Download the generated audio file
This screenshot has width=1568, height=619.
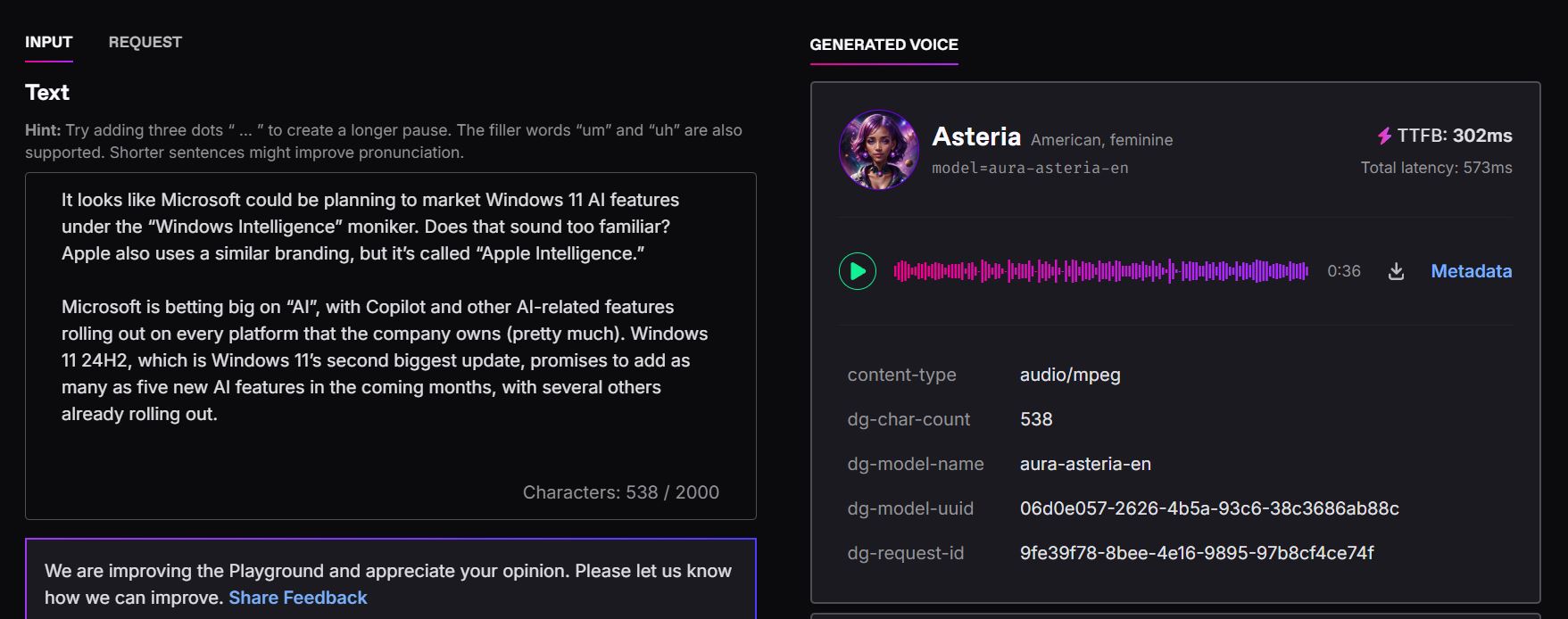pyautogui.click(x=1397, y=271)
